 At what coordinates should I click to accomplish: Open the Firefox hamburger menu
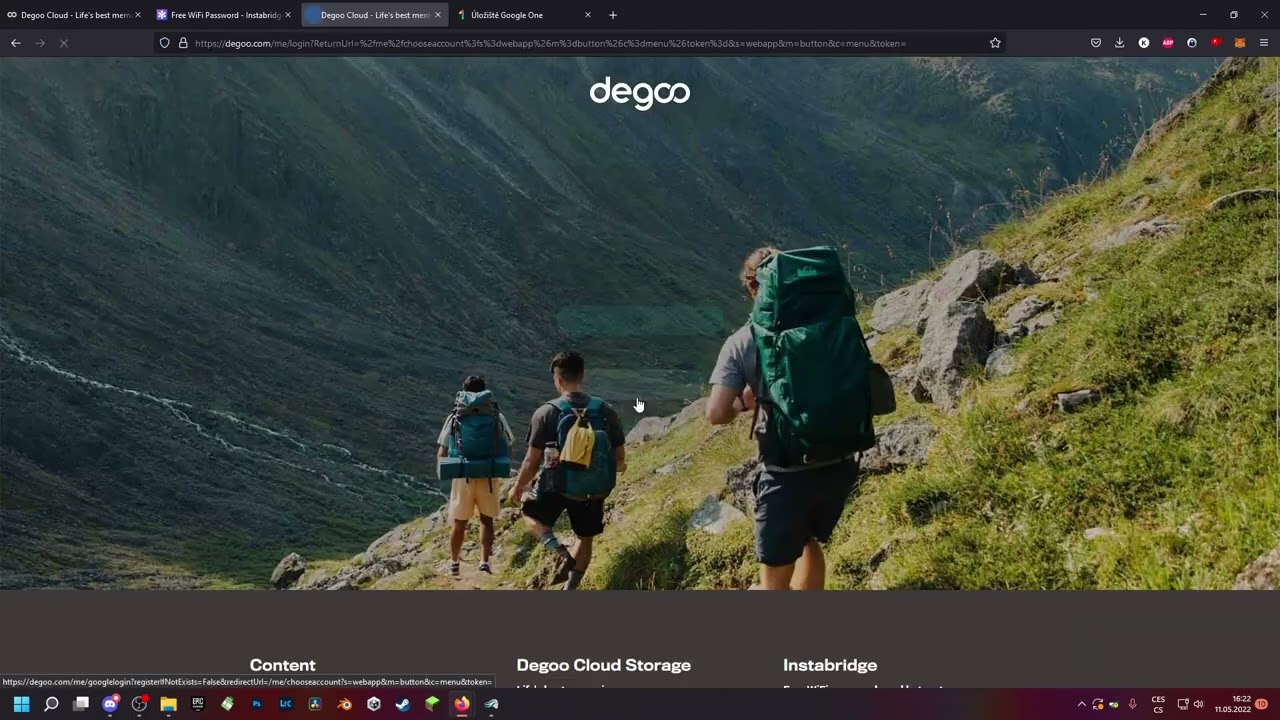click(x=1264, y=43)
